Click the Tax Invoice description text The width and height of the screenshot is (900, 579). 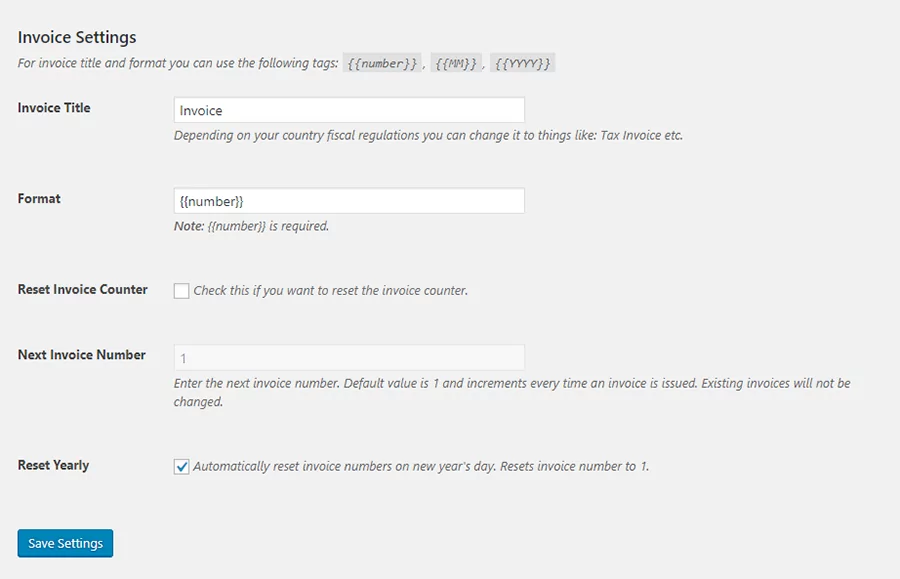click(428, 135)
